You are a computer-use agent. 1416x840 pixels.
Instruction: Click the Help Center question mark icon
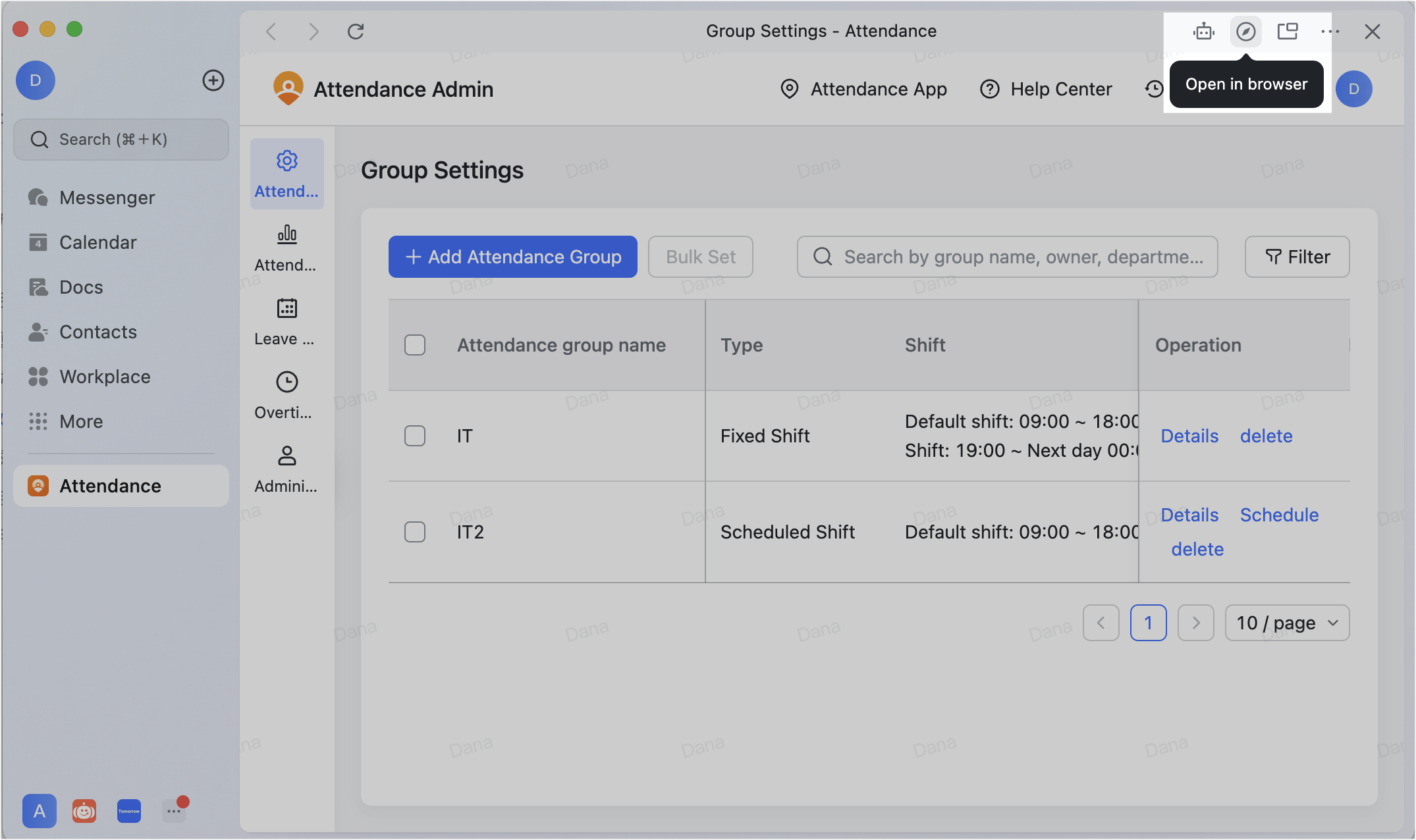989,89
